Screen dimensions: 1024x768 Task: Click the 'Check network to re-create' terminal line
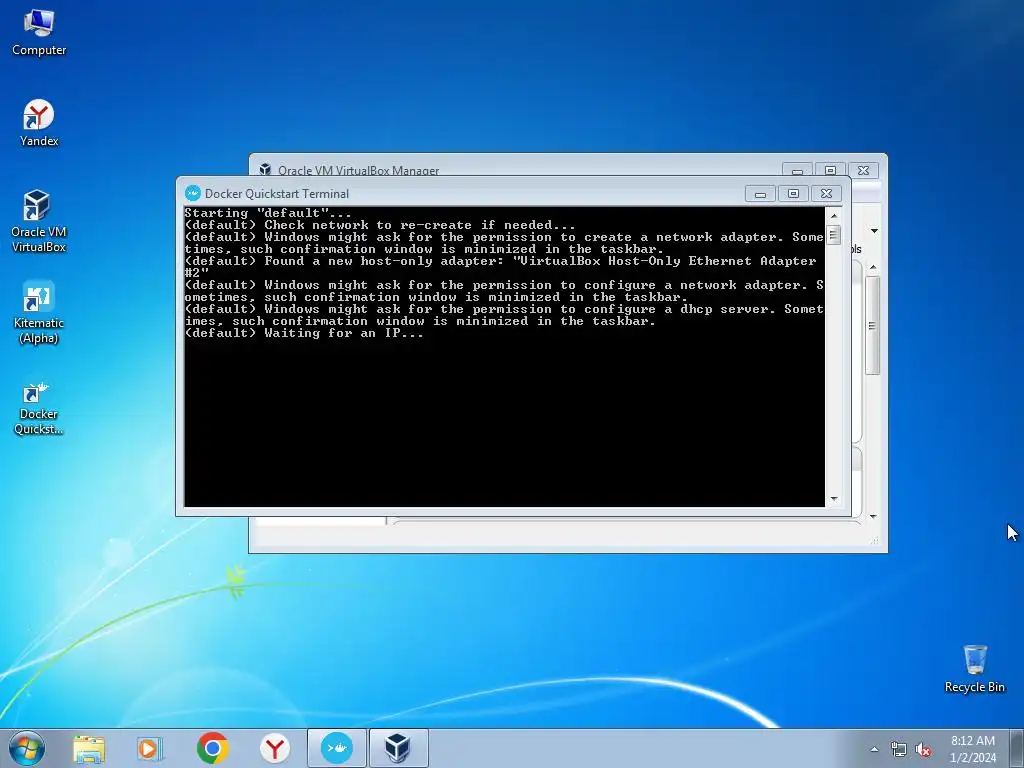(380, 225)
